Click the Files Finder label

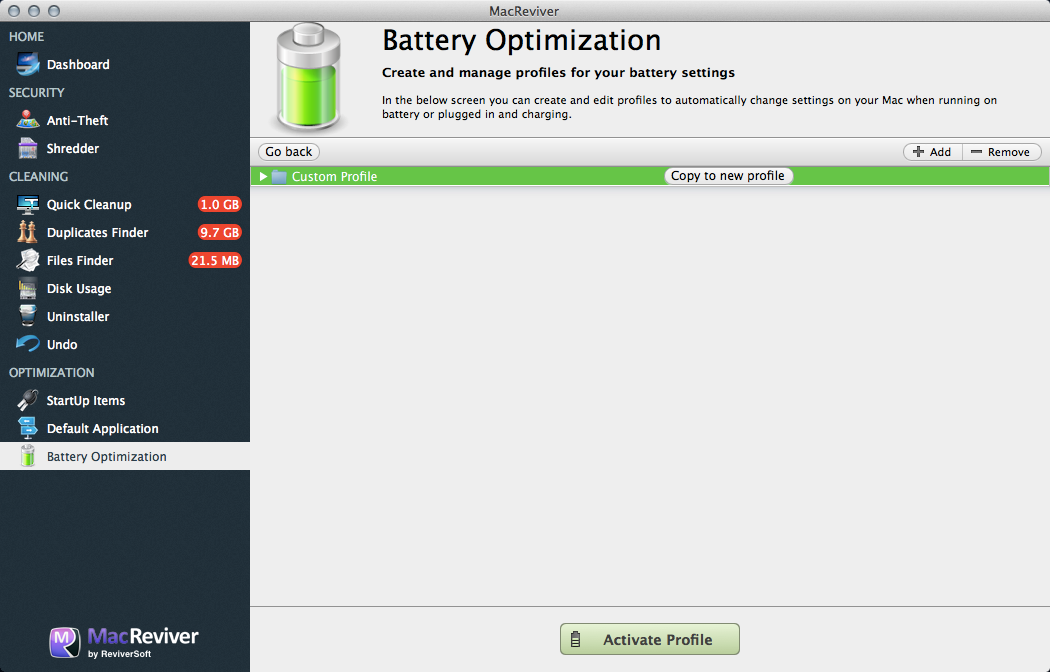point(80,260)
